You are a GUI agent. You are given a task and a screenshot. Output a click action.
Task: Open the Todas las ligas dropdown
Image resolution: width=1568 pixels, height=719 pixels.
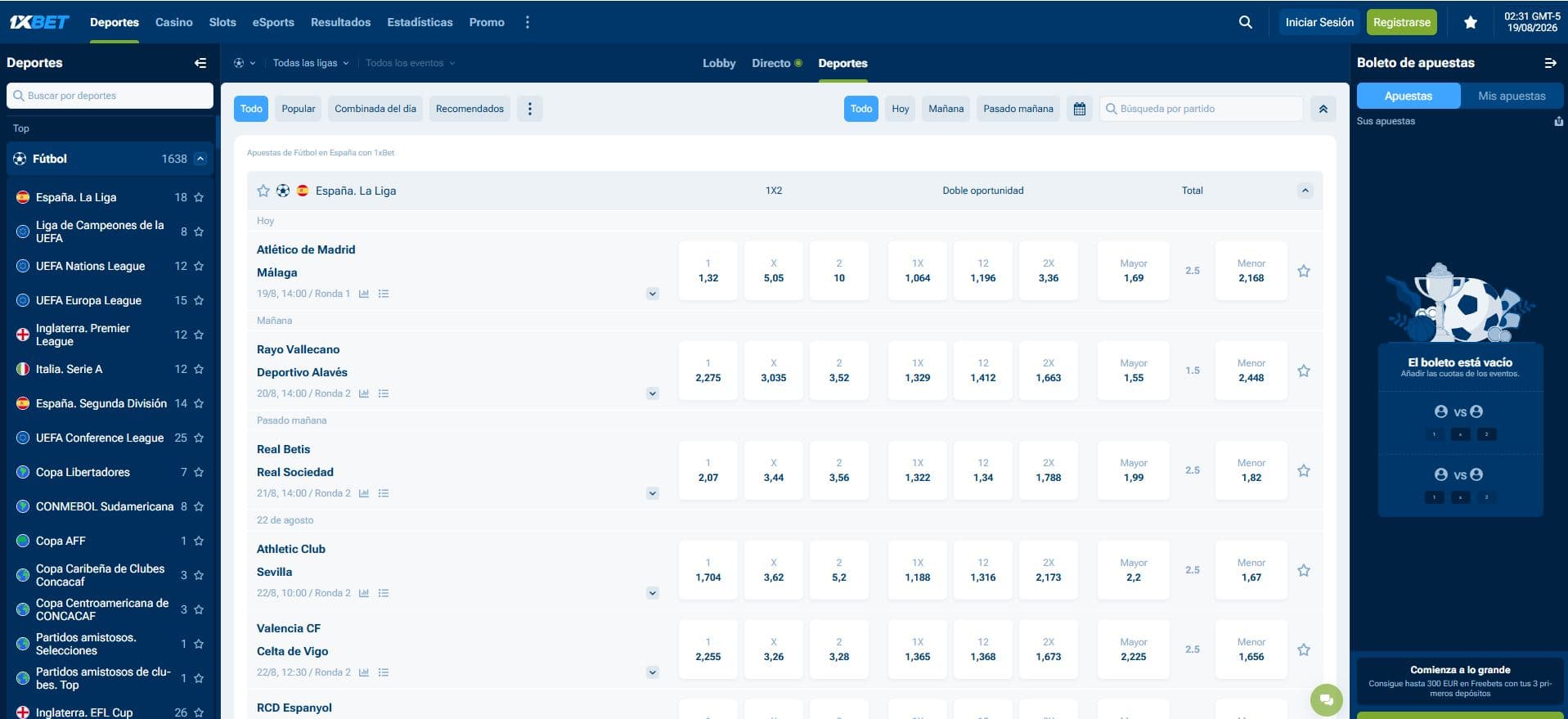point(311,63)
